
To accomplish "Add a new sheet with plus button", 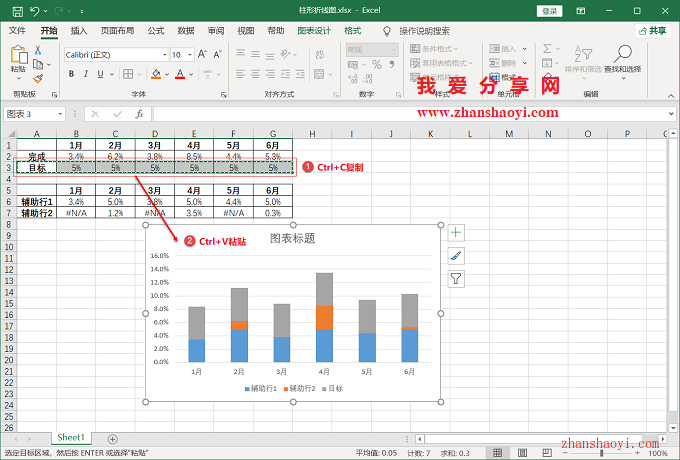I will [x=112, y=439].
